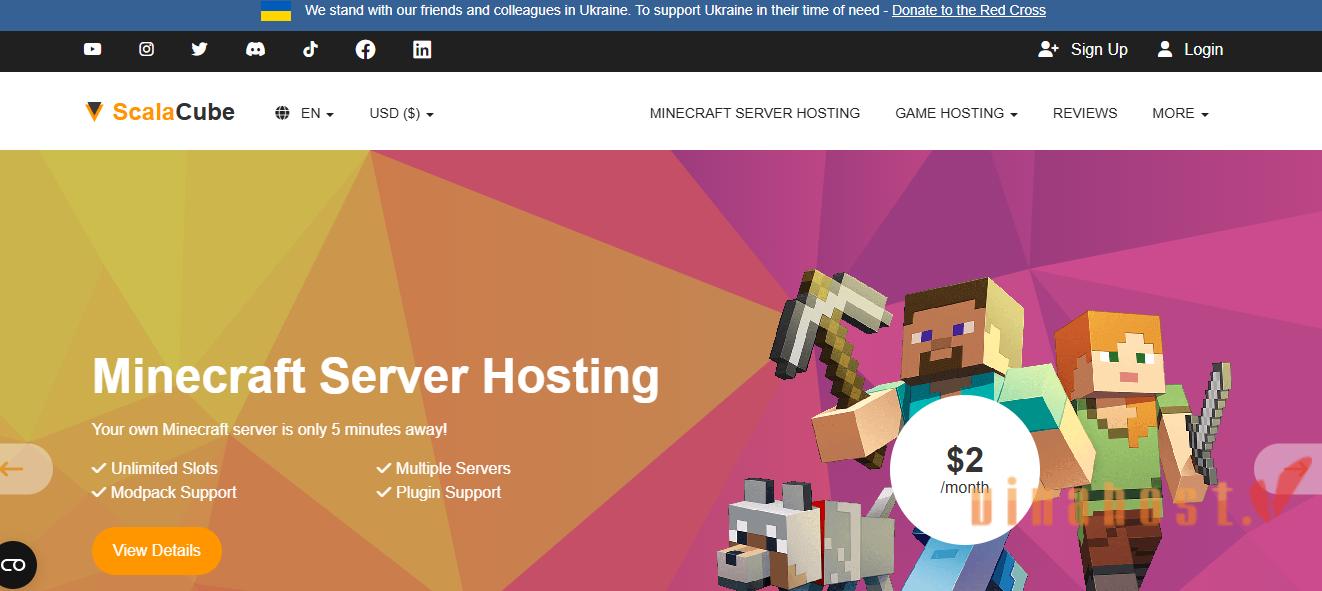Click the globe language icon
Viewport: 1322px width, 591px height.
pyautogui.click(x=282, y=113)
